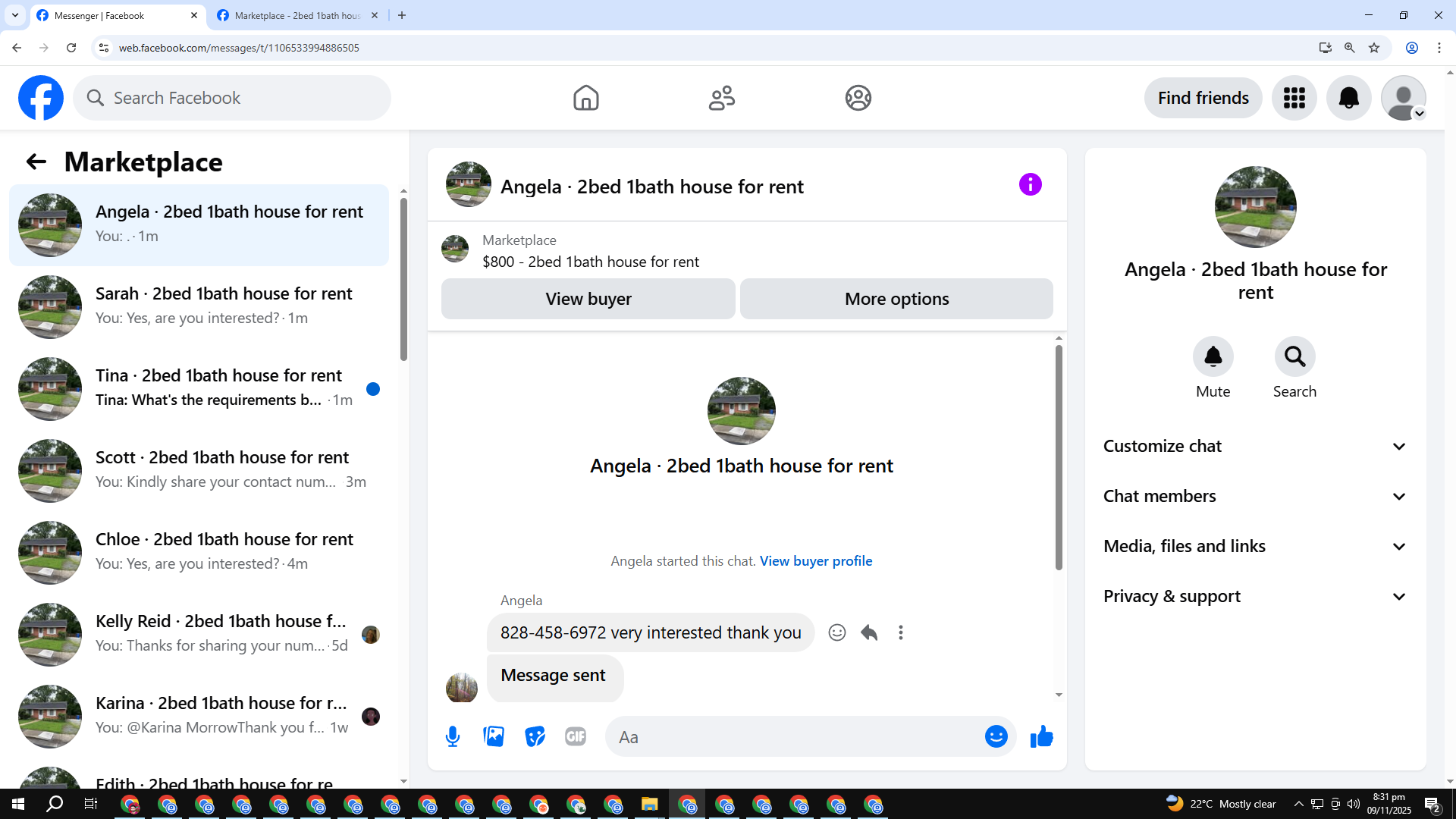
Task: Open more options for Angela's message
Action: pyautogui.click(x=901, y=632)
